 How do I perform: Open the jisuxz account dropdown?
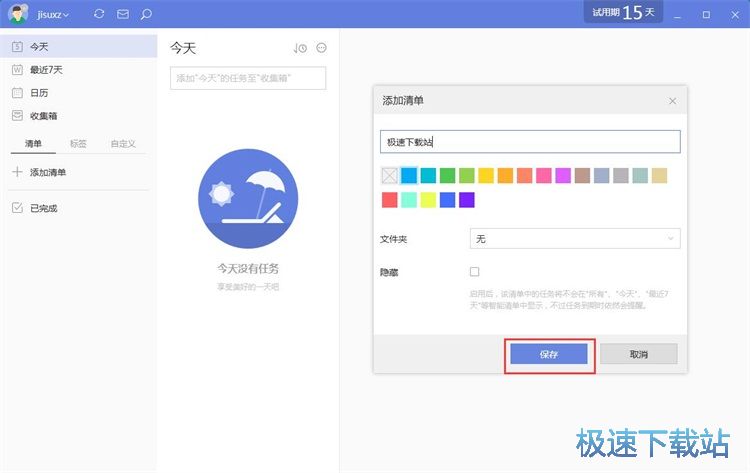(x=53, y=14)
